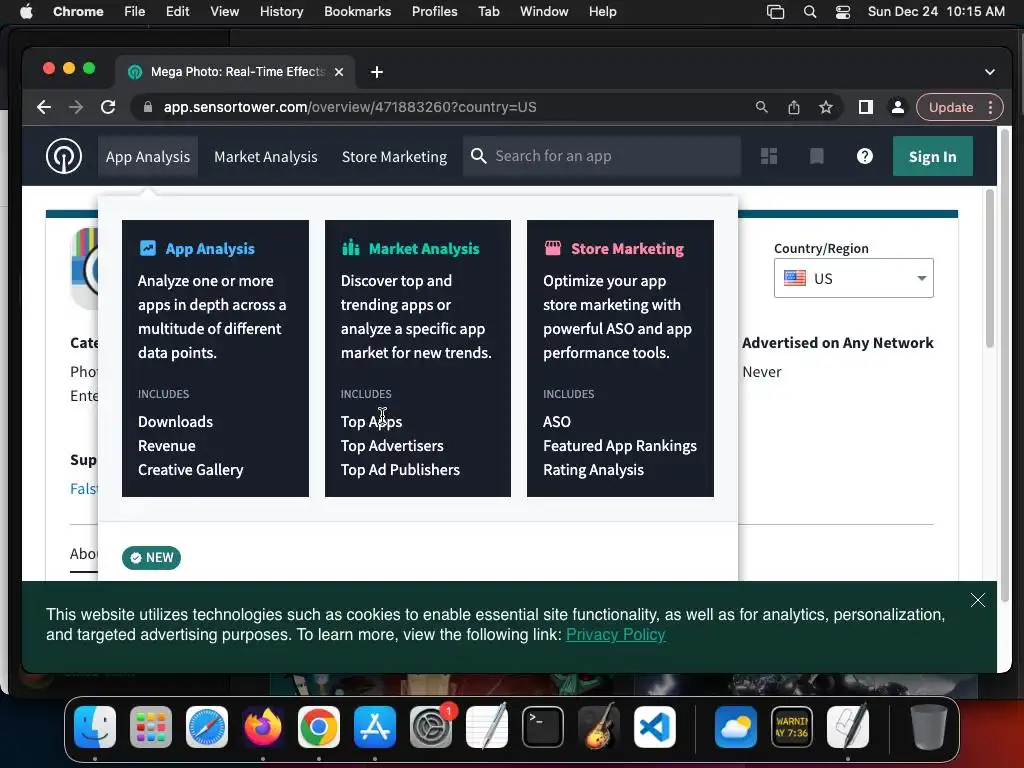The width and height of the screenshot is (1024, 768).
Task: Open Top Ad Publishers link
Action: coord(400,470)
